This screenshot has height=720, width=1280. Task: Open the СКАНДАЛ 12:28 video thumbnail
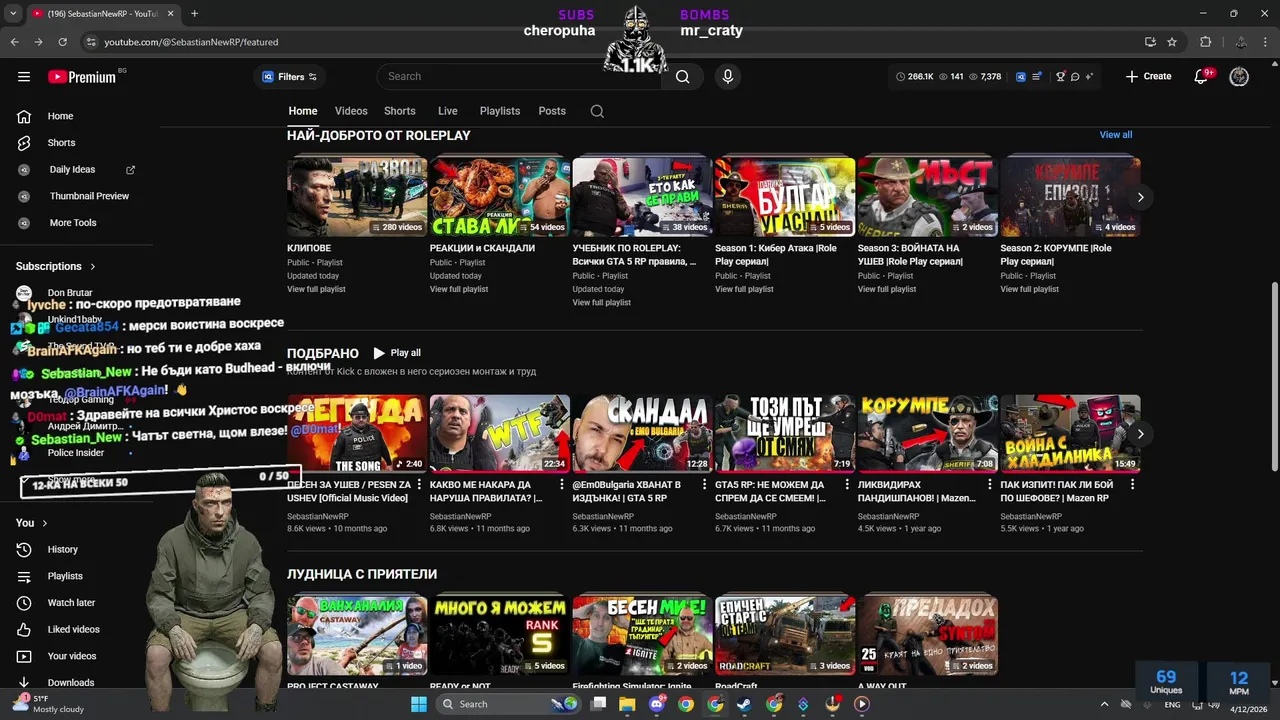click(x=642, y=433)
